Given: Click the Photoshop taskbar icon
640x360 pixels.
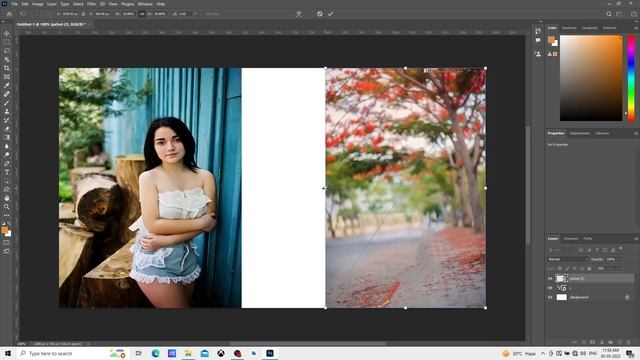Looking at the screenshot, I should tap(270, 353).
